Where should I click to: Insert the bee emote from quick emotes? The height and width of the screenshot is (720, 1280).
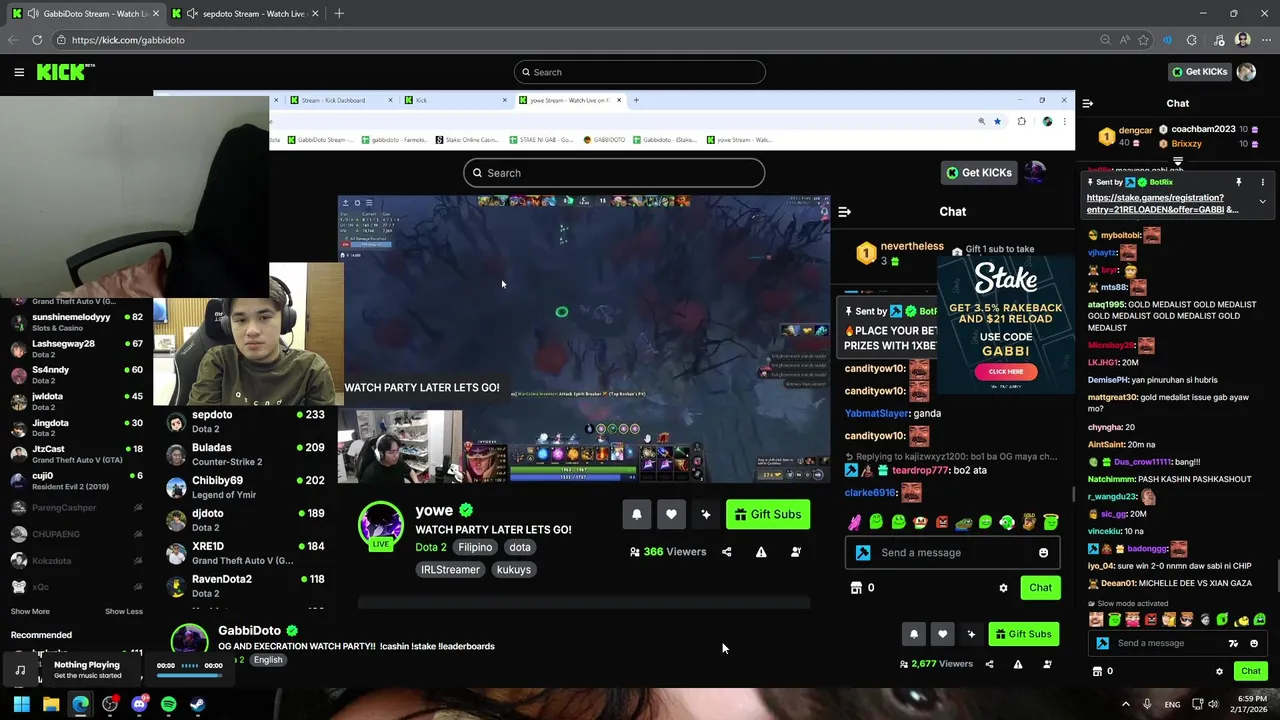tap(1241, 620)
